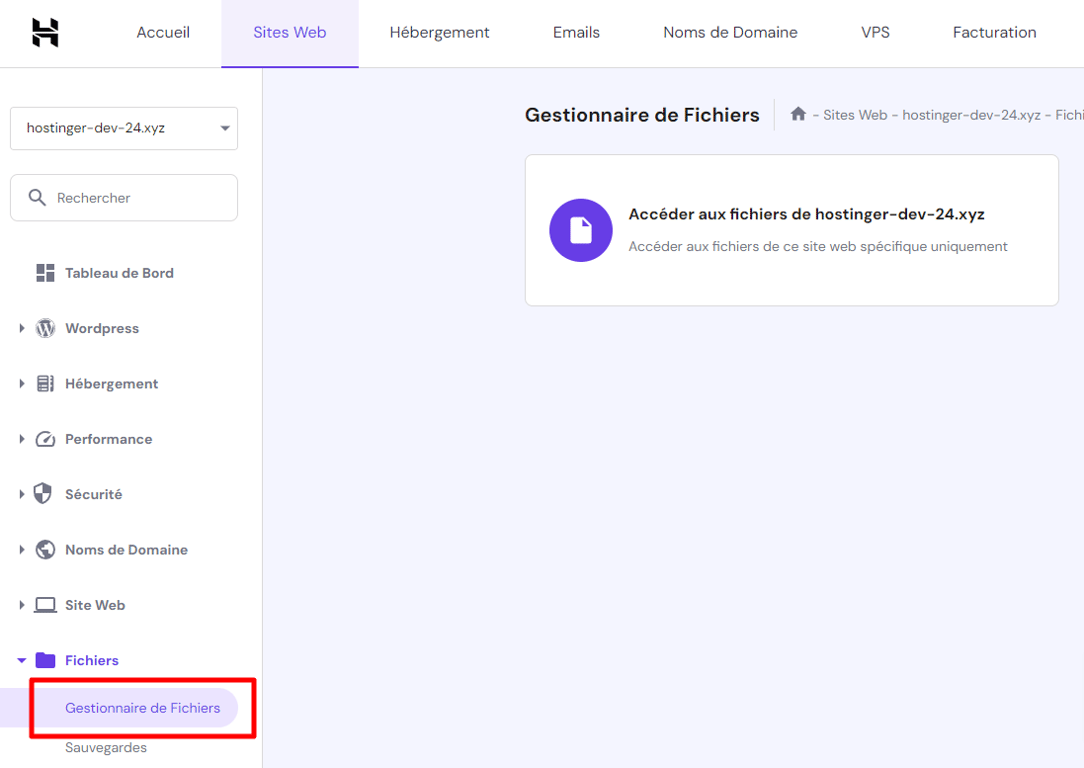Select the Sécurité shield icon
Viewport: 1084px width, 768px height.
45,493
